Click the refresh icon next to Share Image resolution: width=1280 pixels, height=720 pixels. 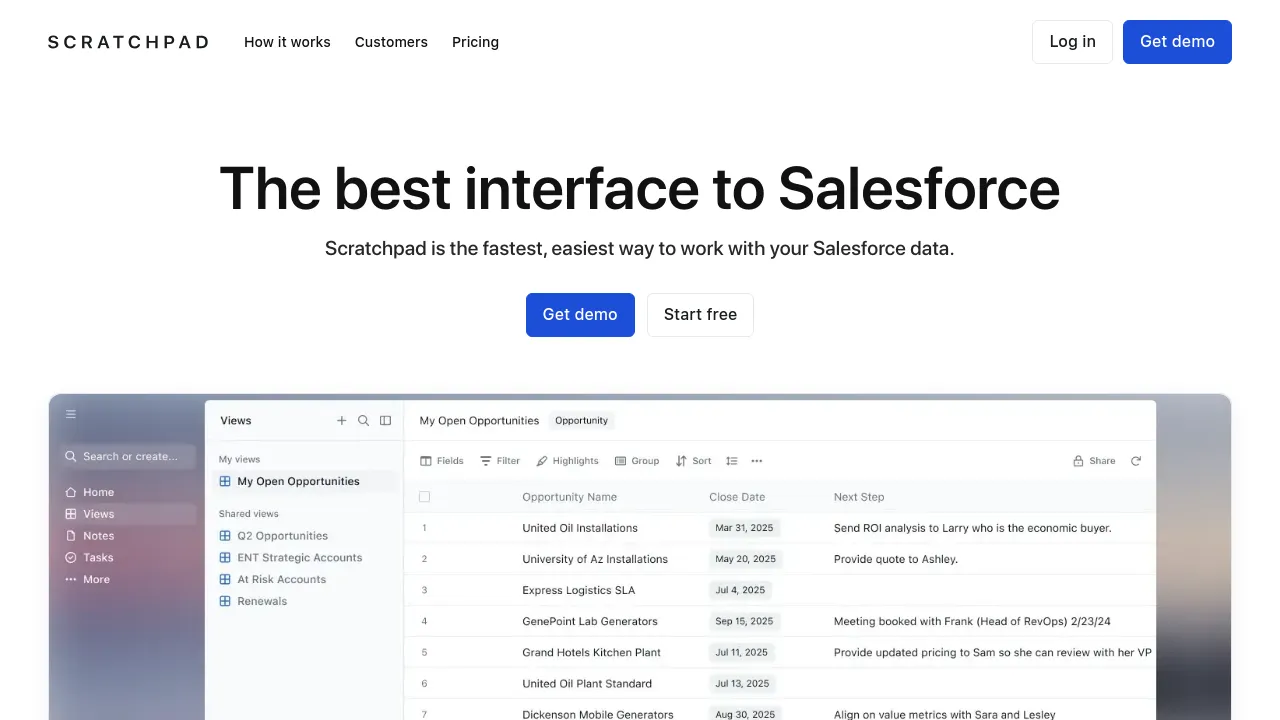[1136, 461]
